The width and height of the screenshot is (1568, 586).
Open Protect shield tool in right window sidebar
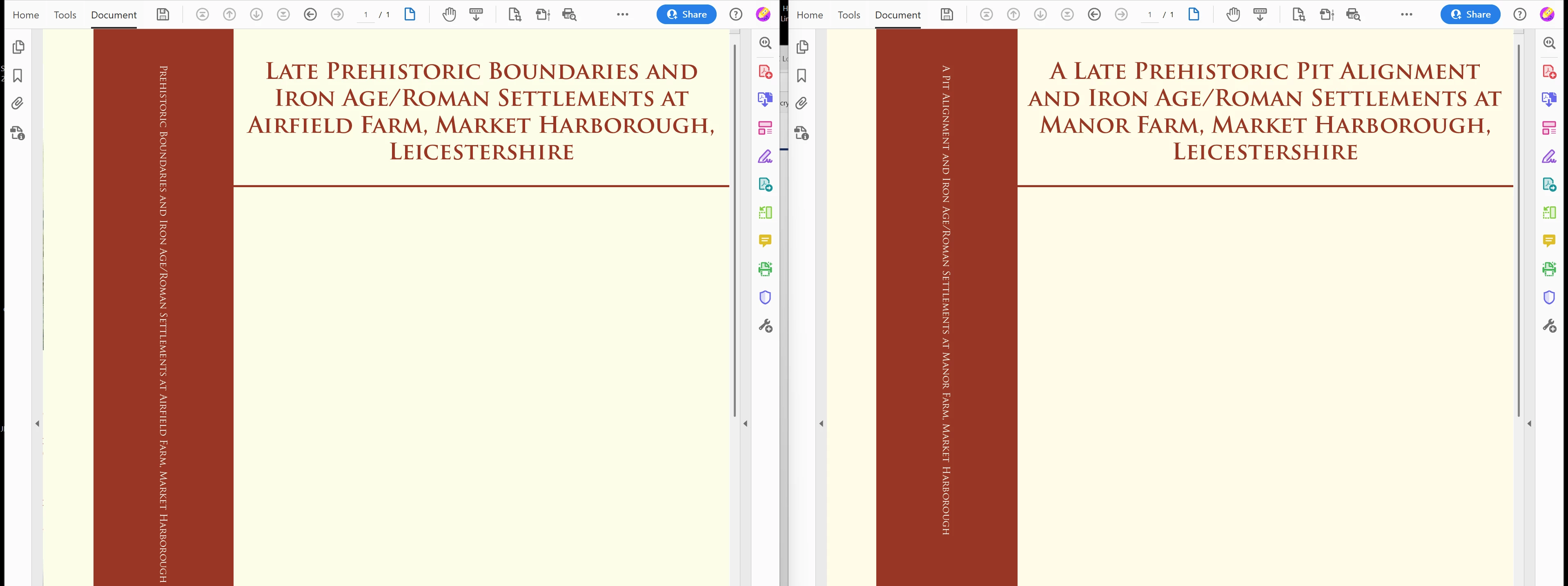pos(1549,297)
